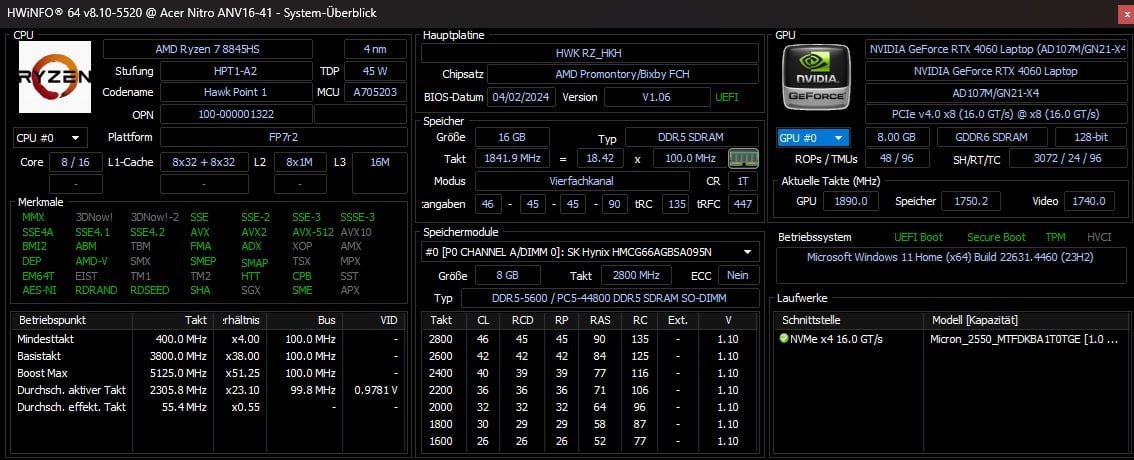Click the SSE4A feature label

38,232
